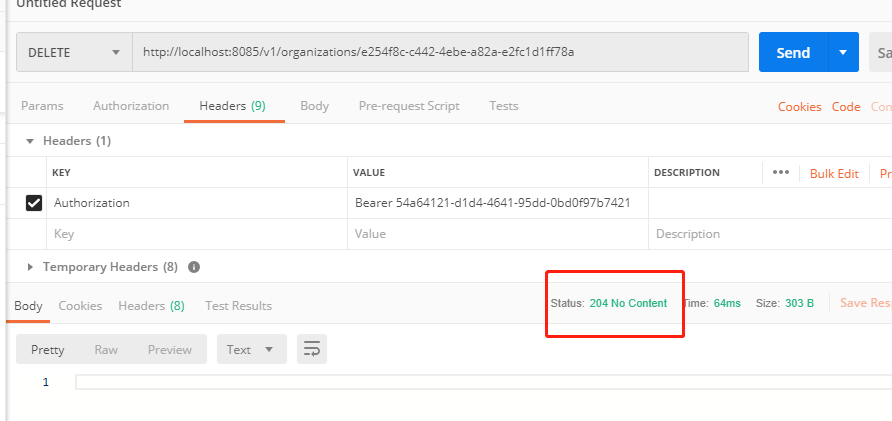
Task: Click the Authorization key cell
Action: tap(197, 203)
